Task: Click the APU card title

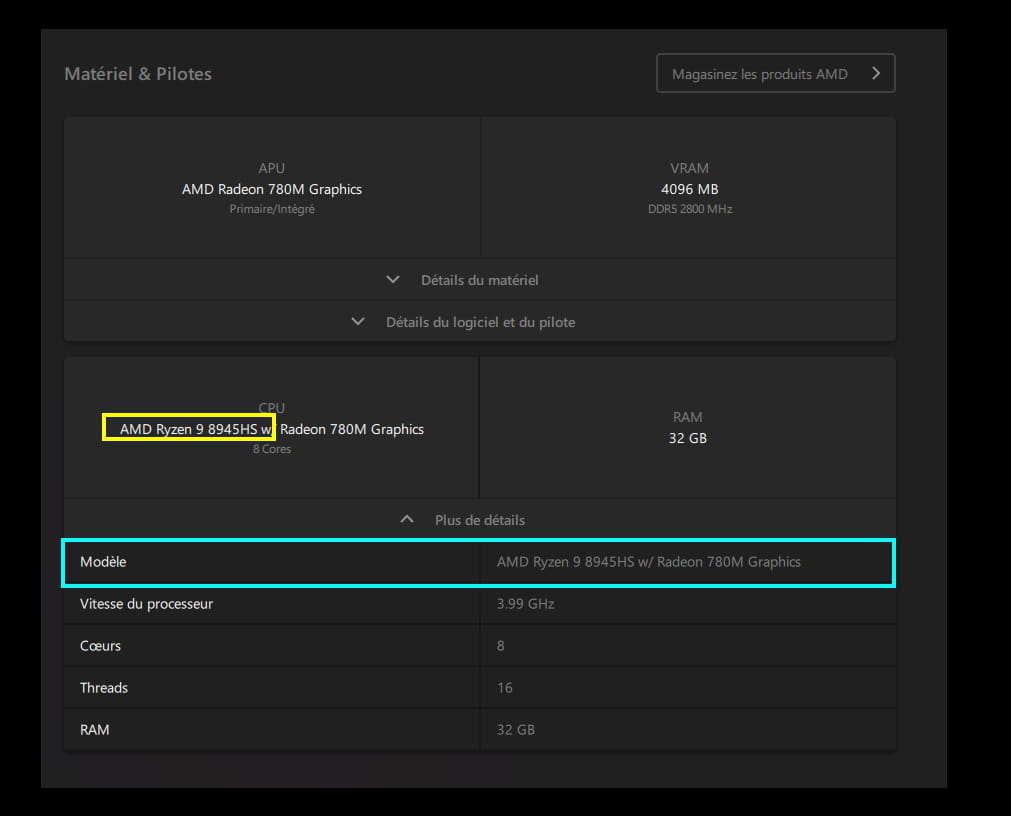Action: 271,168
